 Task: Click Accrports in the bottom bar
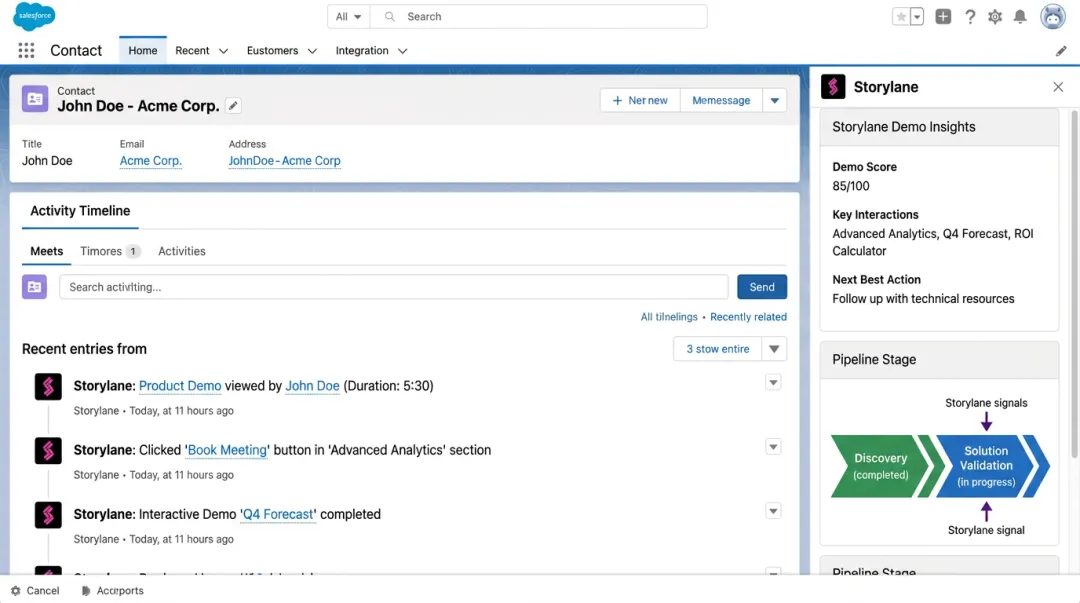[x=120, y=591]
